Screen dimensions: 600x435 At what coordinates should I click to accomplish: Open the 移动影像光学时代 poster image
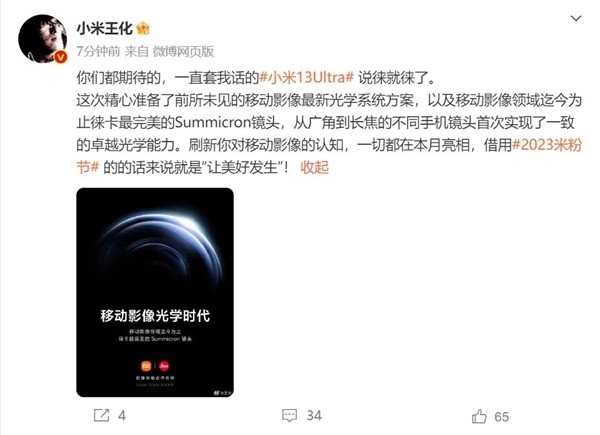point(155,292)
